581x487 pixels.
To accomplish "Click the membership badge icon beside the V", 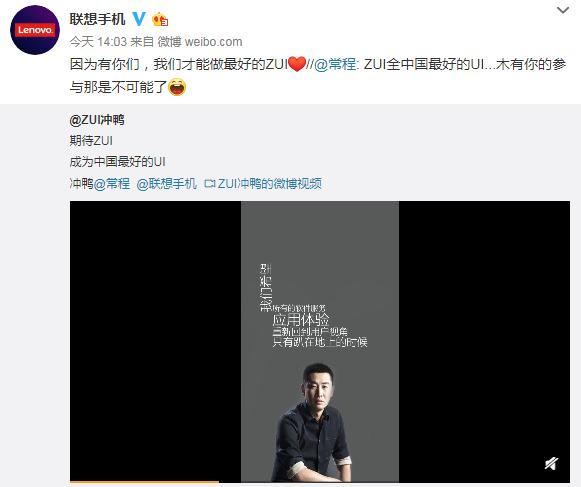I will click(160, 19).
